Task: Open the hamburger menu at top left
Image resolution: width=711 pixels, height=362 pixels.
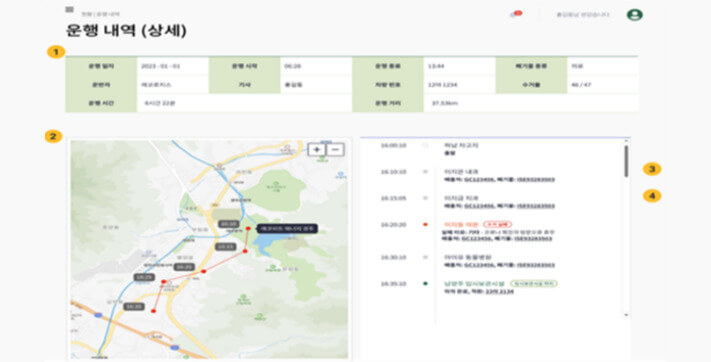Action: (x=69, y=10)
